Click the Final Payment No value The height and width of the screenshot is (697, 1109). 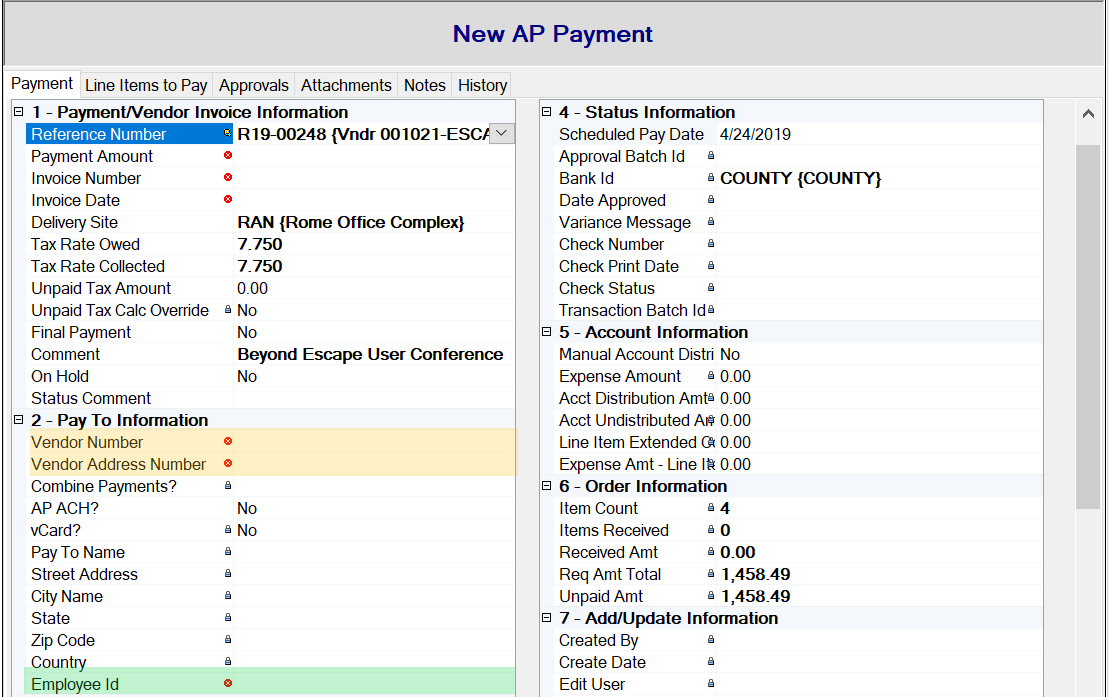(x=247, y=332)
